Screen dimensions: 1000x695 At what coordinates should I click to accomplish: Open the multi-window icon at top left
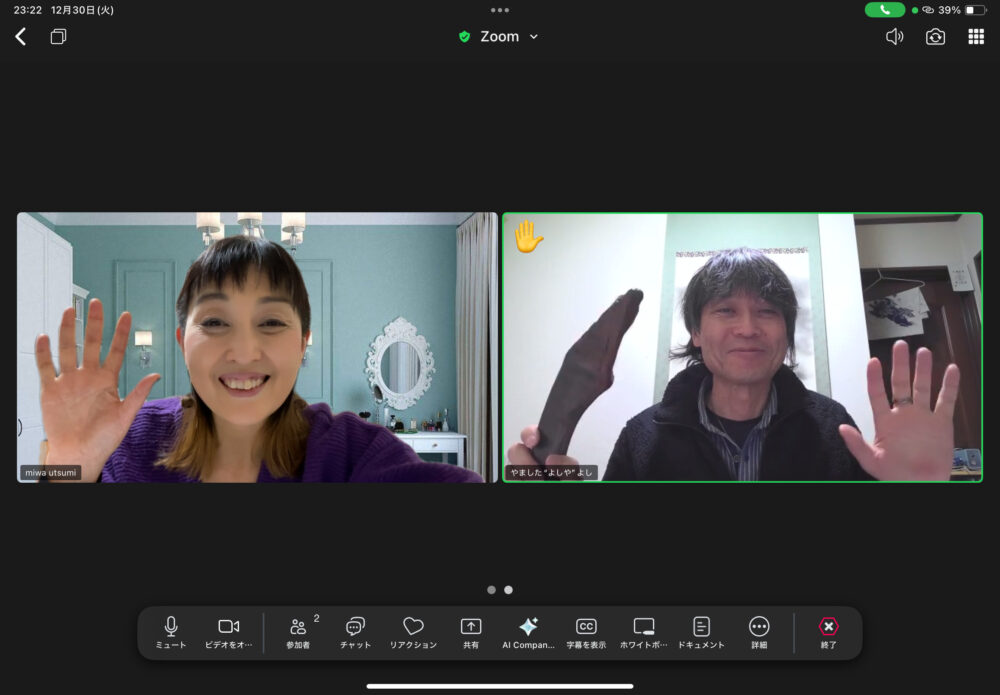[x=58, y=37]
